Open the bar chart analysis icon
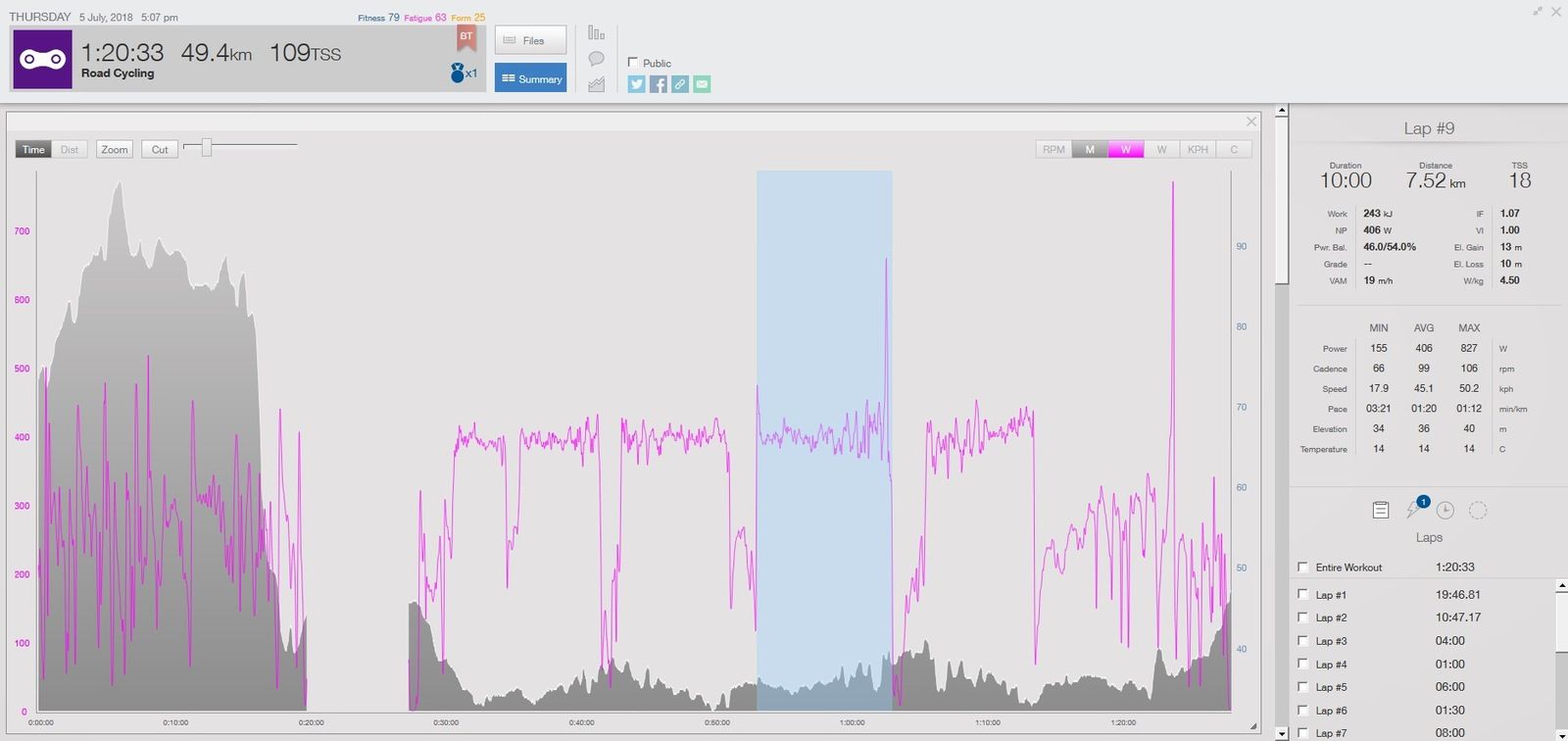 coord(596,33)
